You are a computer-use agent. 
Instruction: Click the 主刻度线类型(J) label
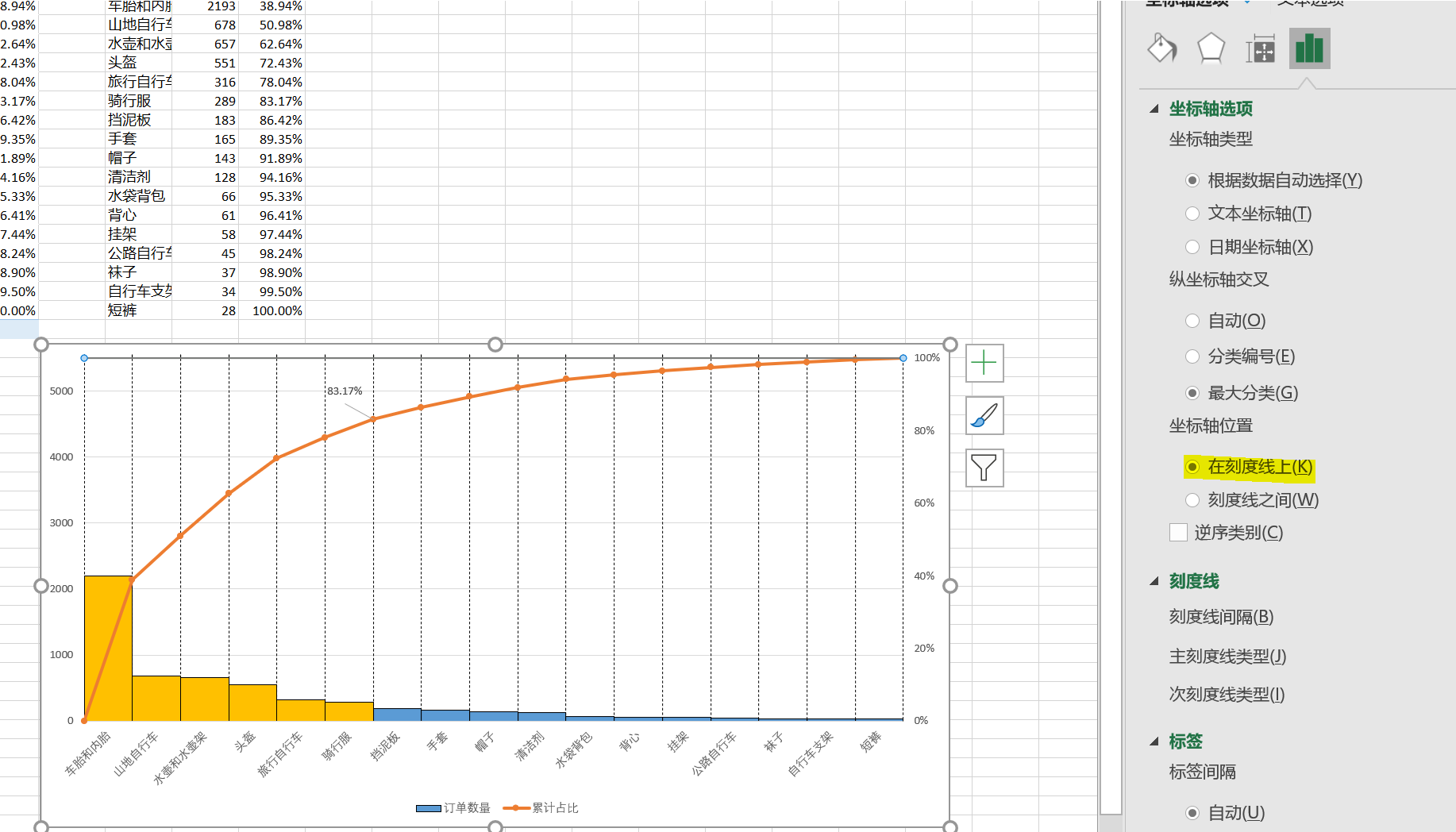click(x=1227, y=657)
